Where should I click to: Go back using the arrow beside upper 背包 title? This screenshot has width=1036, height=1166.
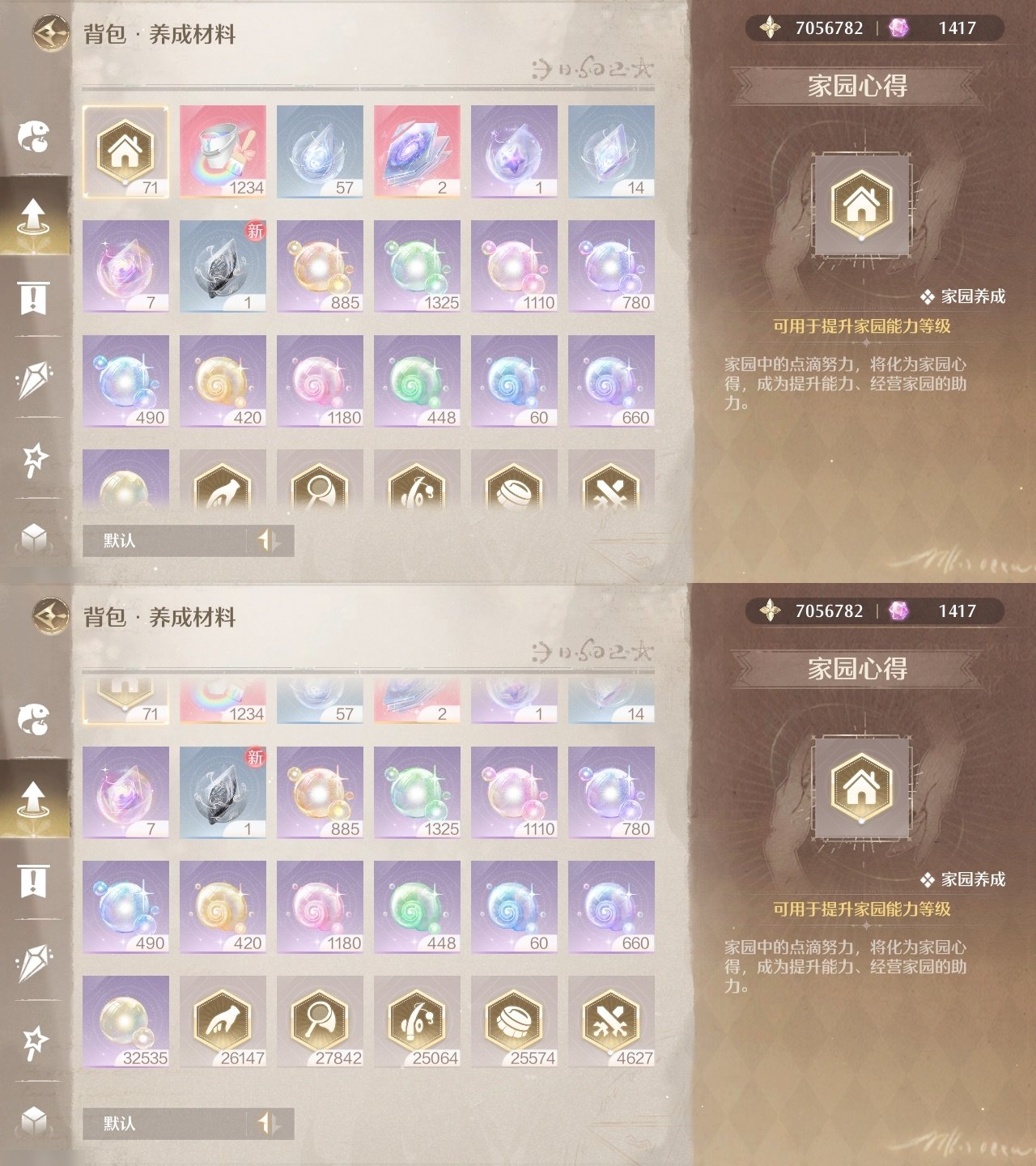click(51, 33)
